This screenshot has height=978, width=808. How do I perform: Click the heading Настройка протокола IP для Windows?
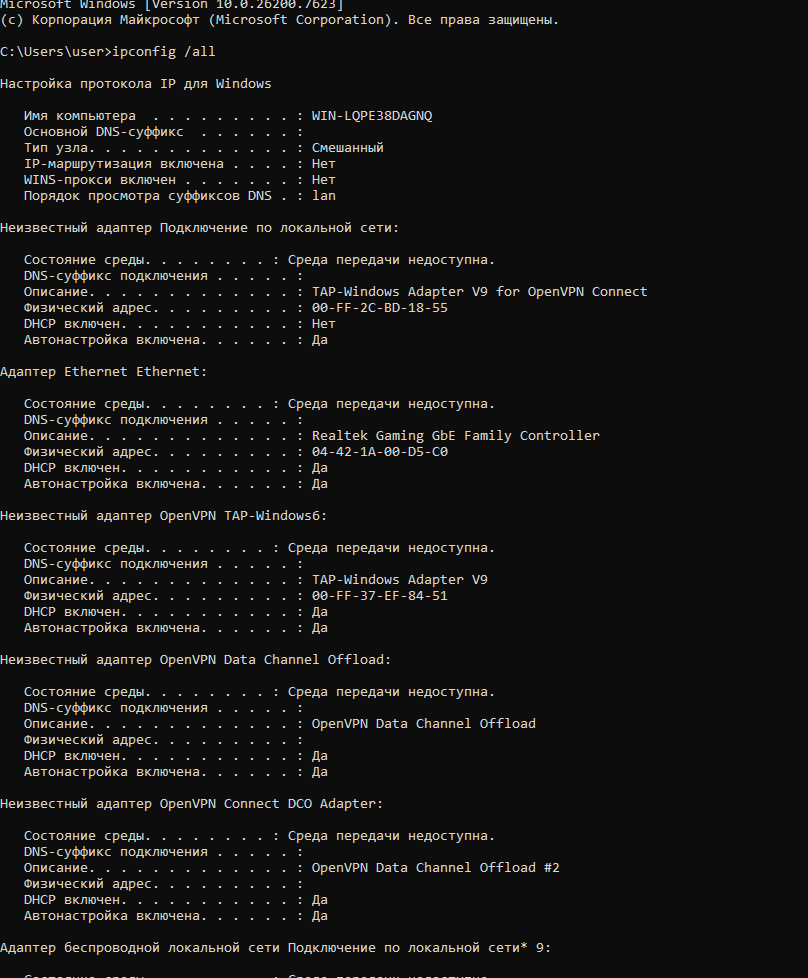pos(136,83)
